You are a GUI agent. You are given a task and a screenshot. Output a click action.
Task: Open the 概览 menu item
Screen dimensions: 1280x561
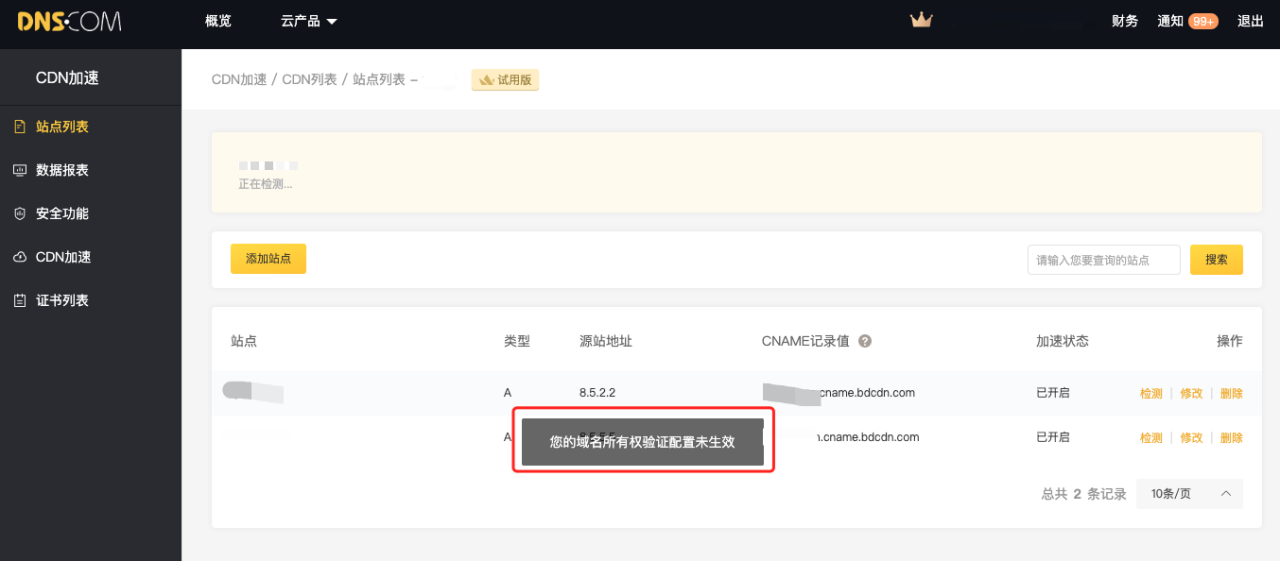tap(218, 21)
